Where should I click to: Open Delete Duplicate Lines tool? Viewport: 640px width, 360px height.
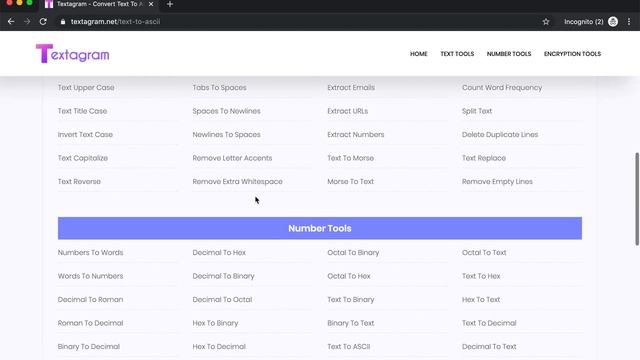click(x=500, y=135)
